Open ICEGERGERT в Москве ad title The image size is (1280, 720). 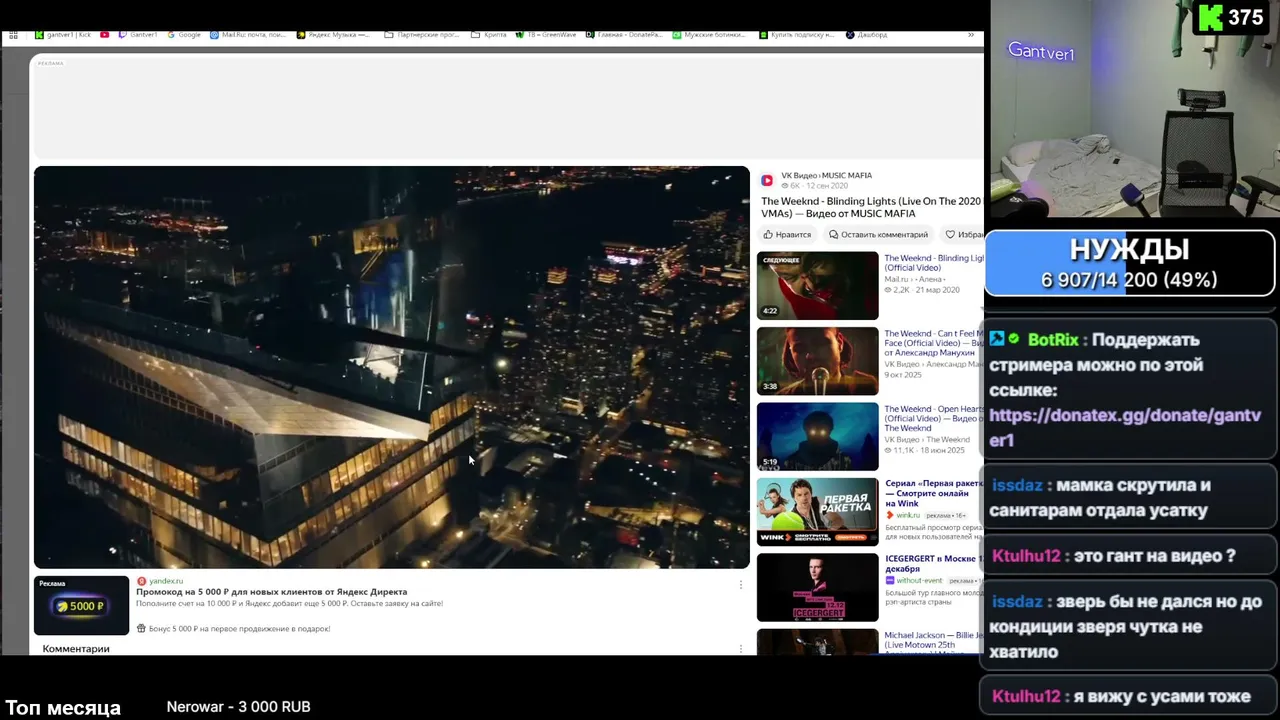[x=934, y=563]
